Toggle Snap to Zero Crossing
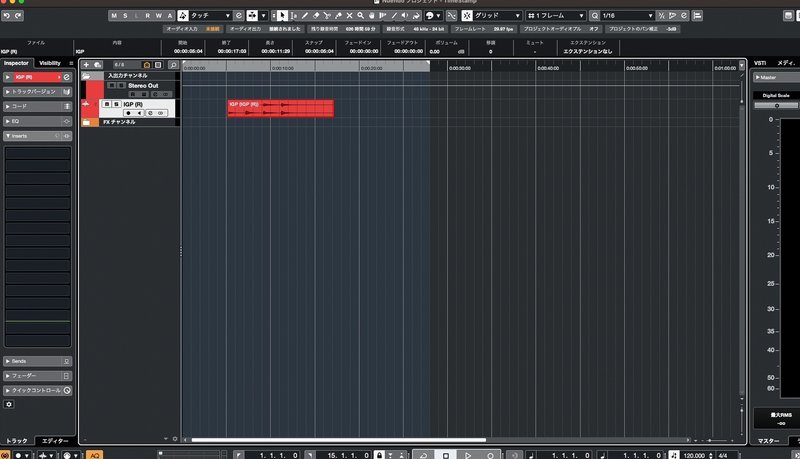This screenshot has height=459, width=800. click(x=452, y=16)
